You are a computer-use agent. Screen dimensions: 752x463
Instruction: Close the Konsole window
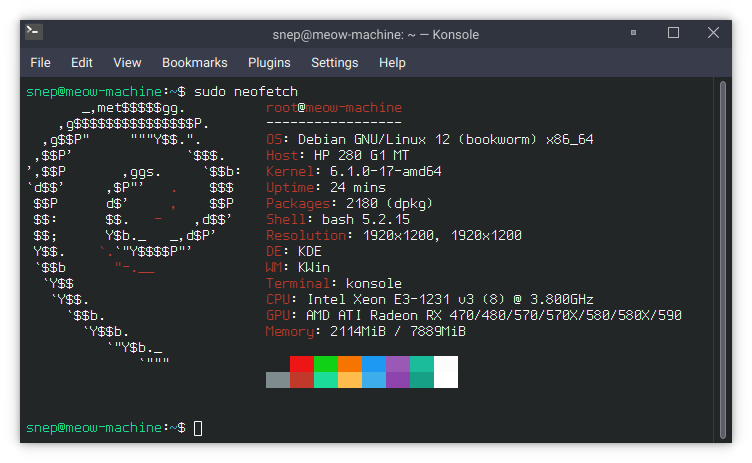pos(713,33)
